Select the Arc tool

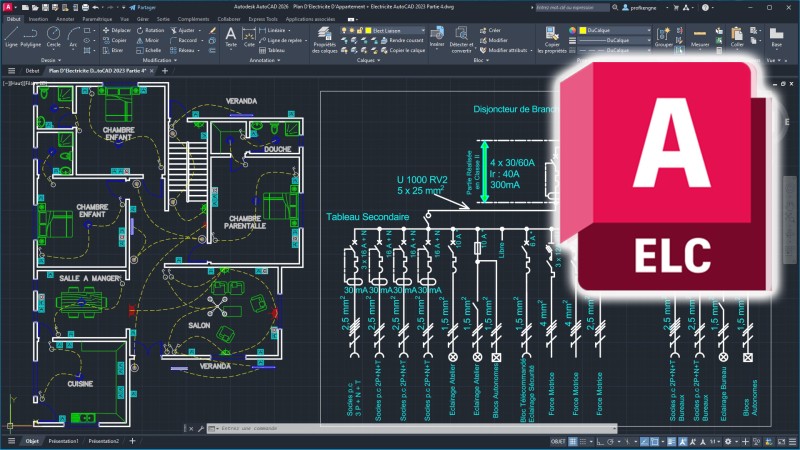73,37
